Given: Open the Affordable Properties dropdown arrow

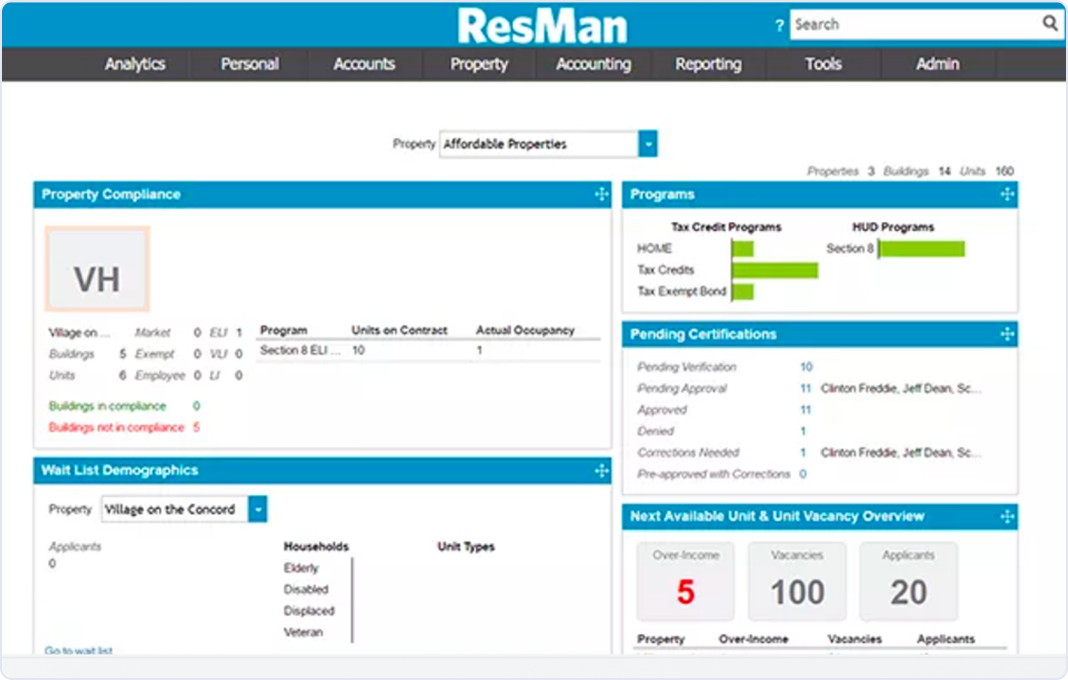Looking at the screenshot, I should (x=648, y=144).
